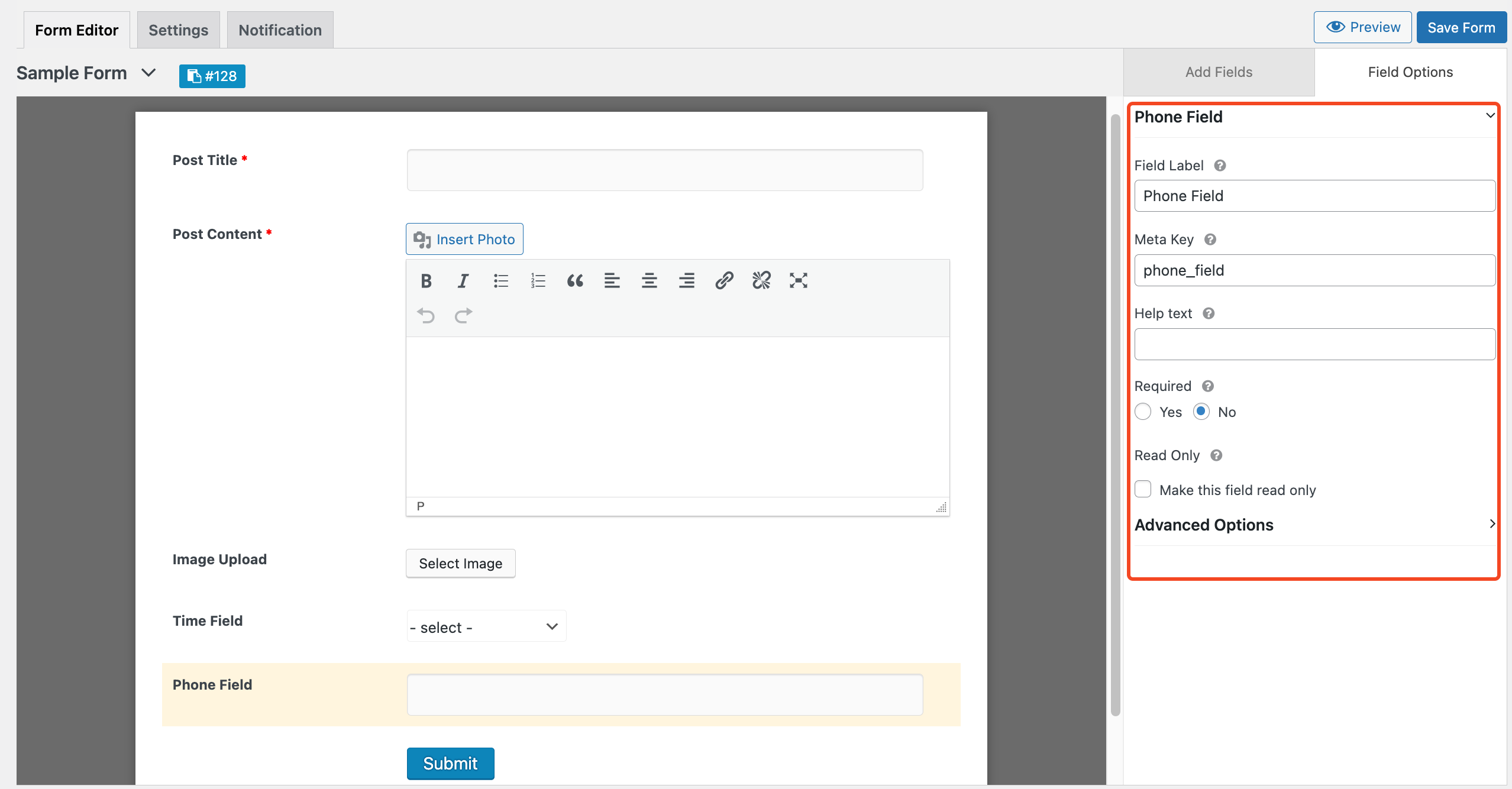
Task: Enable the Required Yes radio button
Action: (1143, 411)
